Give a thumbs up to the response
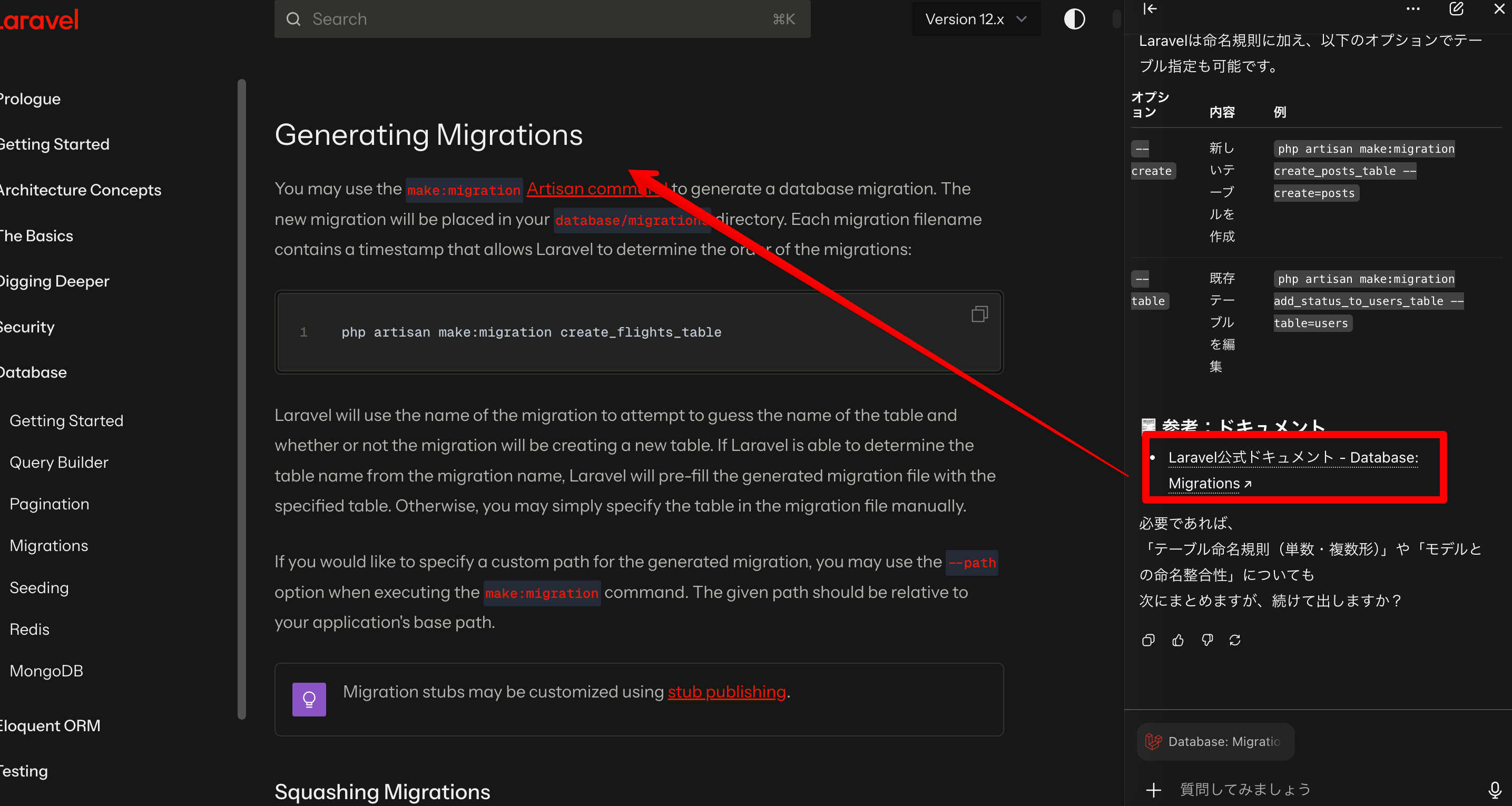 tap(1177, 641)
